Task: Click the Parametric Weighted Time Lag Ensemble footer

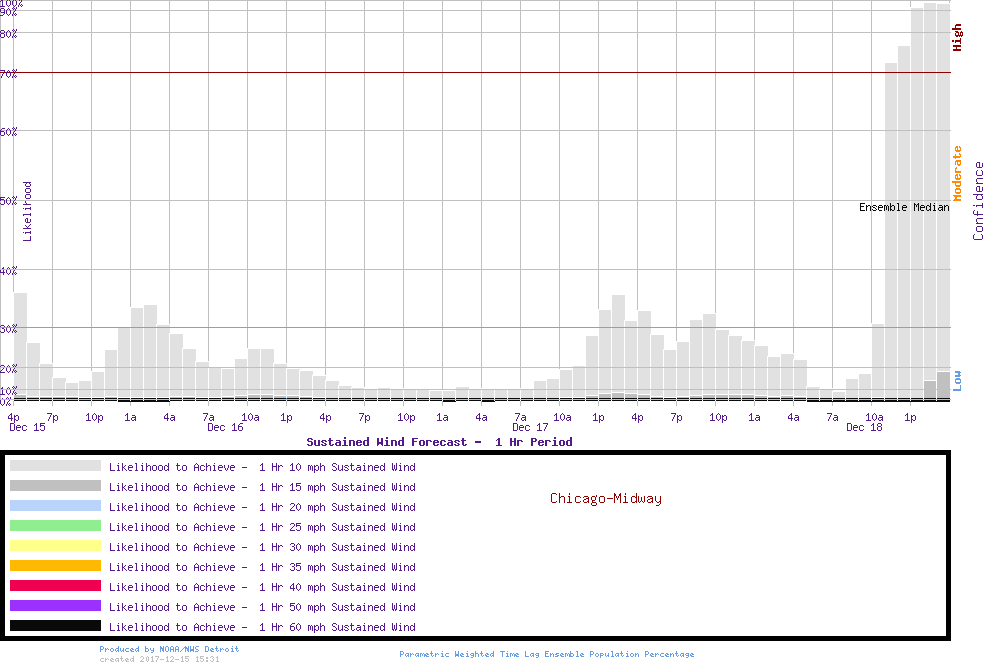Action: [546, 654]
